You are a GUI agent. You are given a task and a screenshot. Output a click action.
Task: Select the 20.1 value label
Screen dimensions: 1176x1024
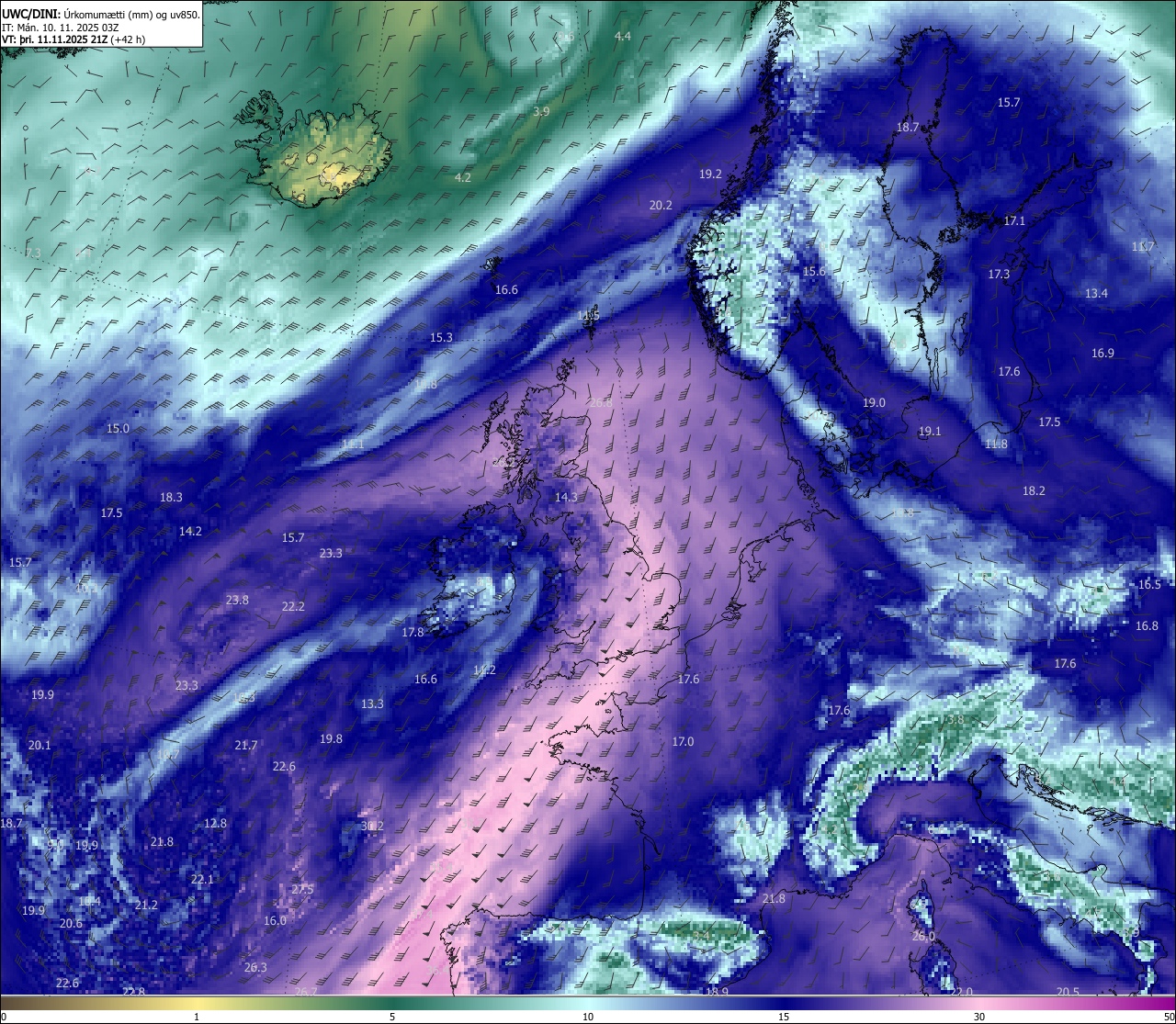coord(40,745)
